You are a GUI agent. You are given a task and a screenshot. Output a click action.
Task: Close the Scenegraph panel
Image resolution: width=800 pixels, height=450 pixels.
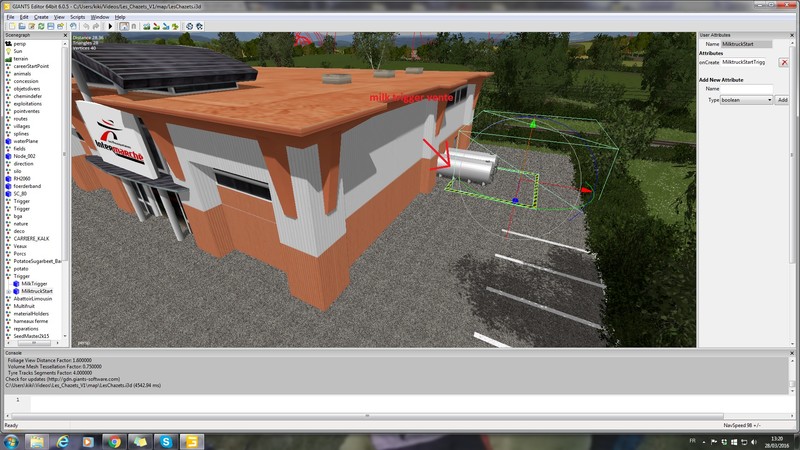pos(66,36)
